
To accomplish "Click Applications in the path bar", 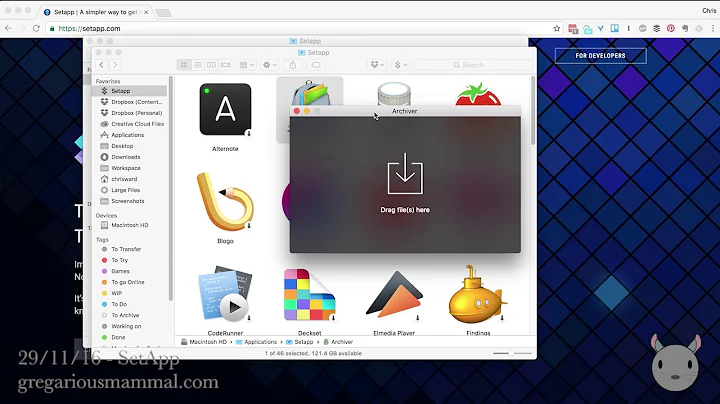I will pyautogui.click(x=256, y=342).
